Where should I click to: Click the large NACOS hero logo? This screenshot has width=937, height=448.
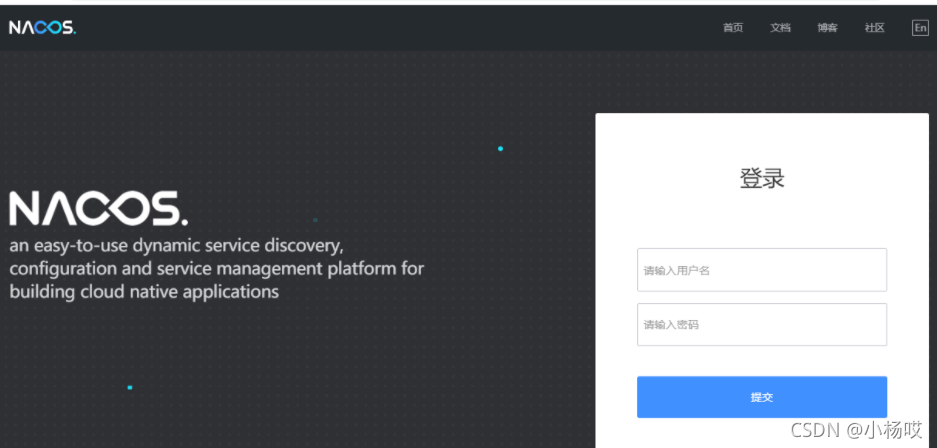tap(99, 208)
